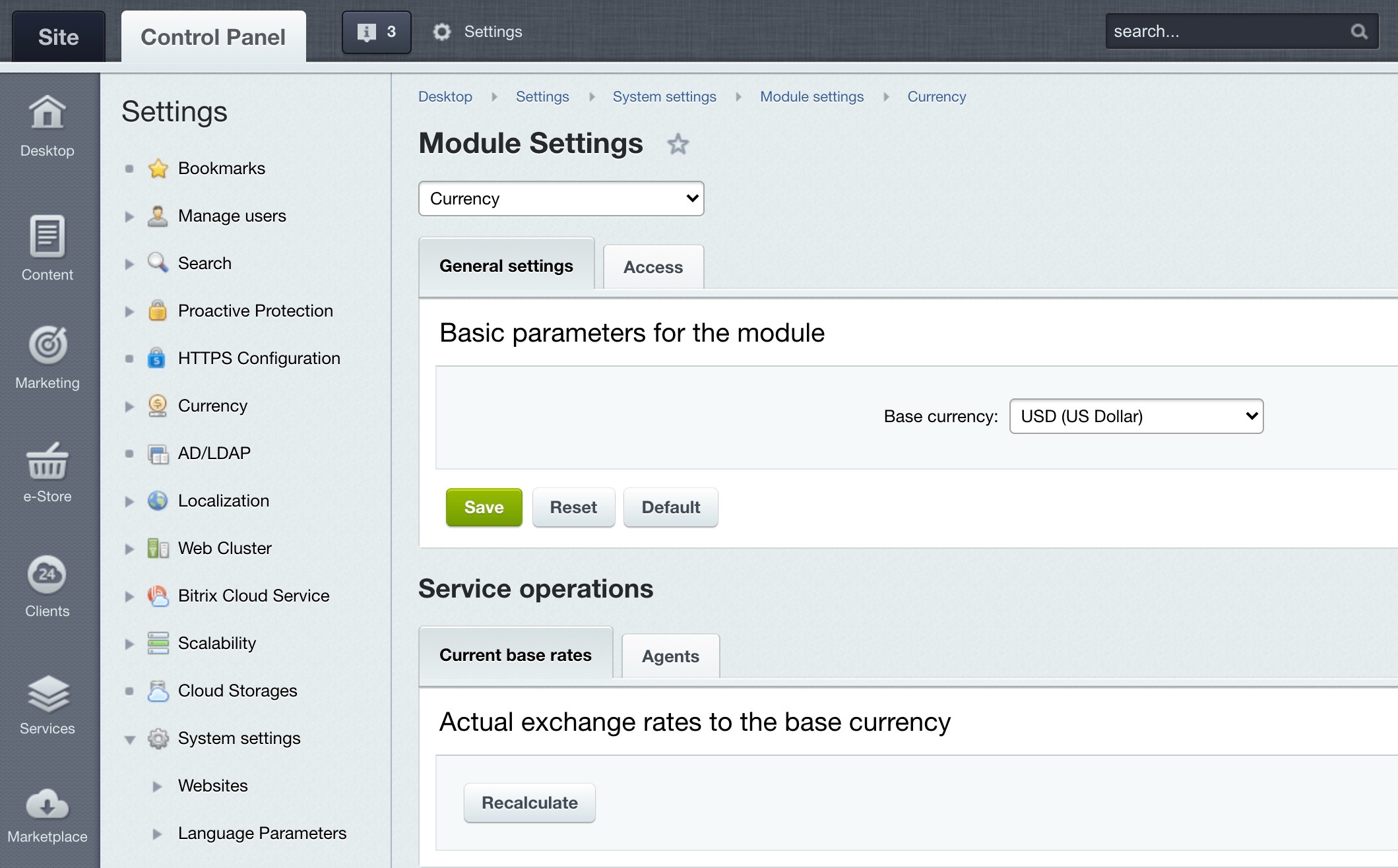Screen dimensions: 1398x868
Task: Click the Reset button for settings
Action: tap(574, 507)
